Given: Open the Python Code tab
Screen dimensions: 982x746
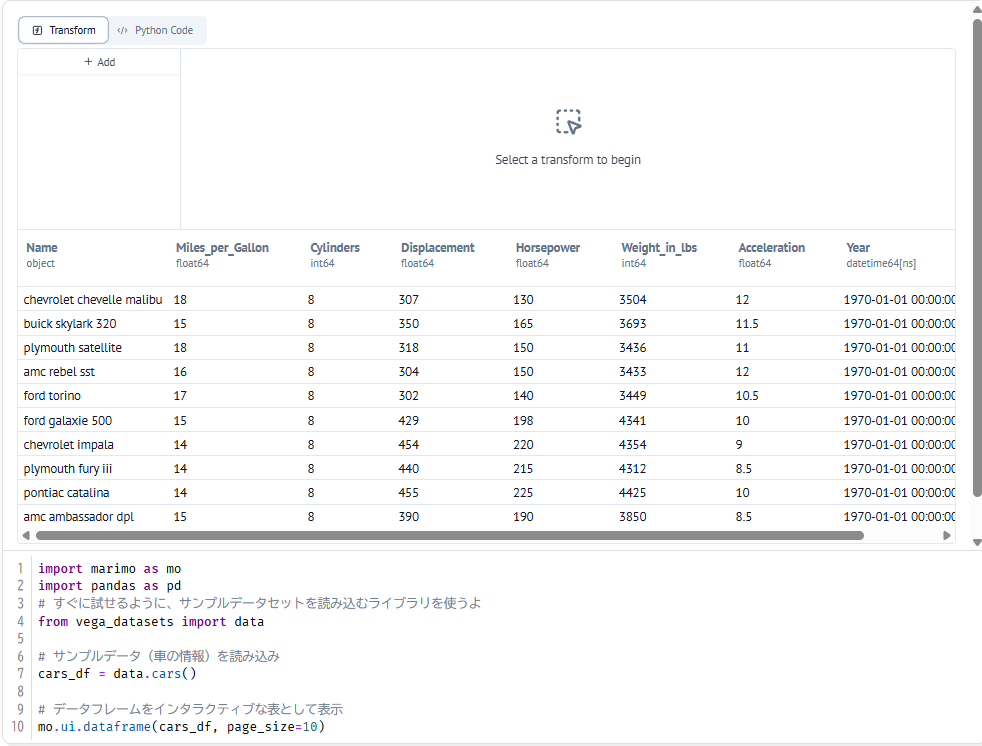Looking at the screenshot, I should 156,30.
